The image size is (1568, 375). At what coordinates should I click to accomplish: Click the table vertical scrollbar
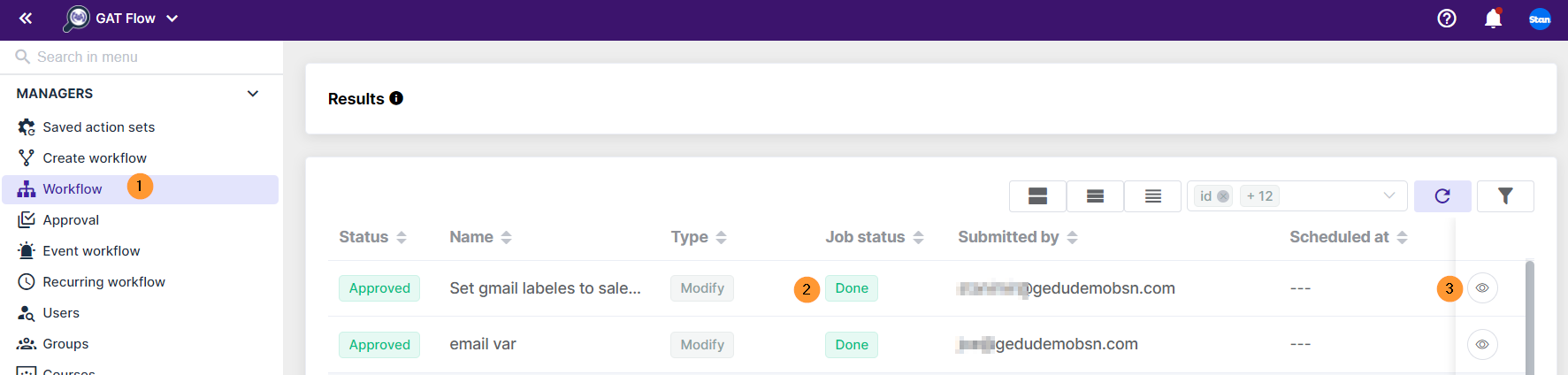point(1530,318)
